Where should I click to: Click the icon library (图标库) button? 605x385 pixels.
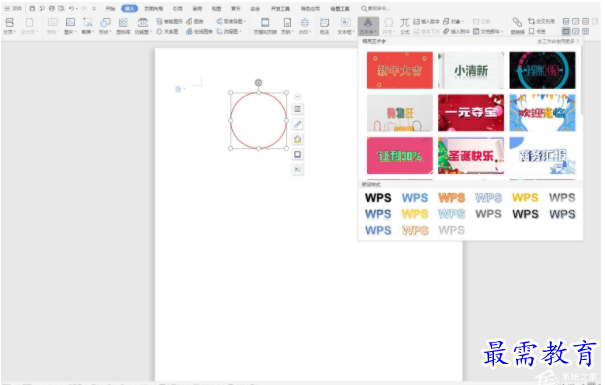click(123, 25)
